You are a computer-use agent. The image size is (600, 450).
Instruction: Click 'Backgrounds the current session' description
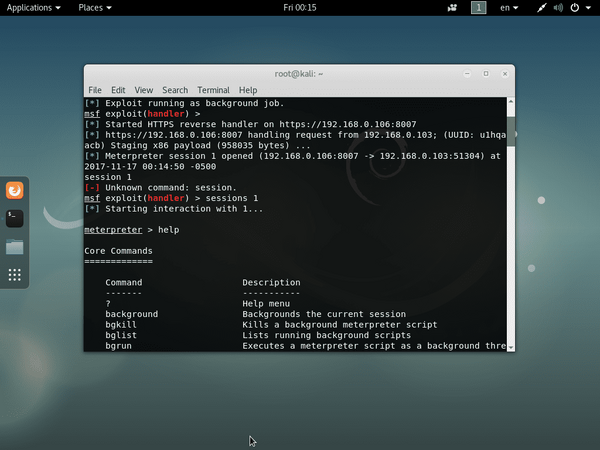pos(324,314)
